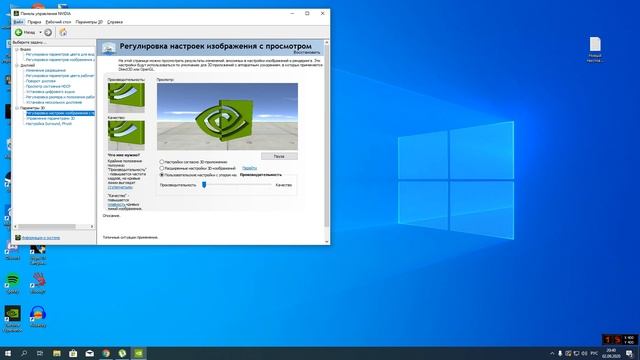640x360 pixels.
Task: Select Изменение разрешения in task tree
Action: click(x=46, y=71)
